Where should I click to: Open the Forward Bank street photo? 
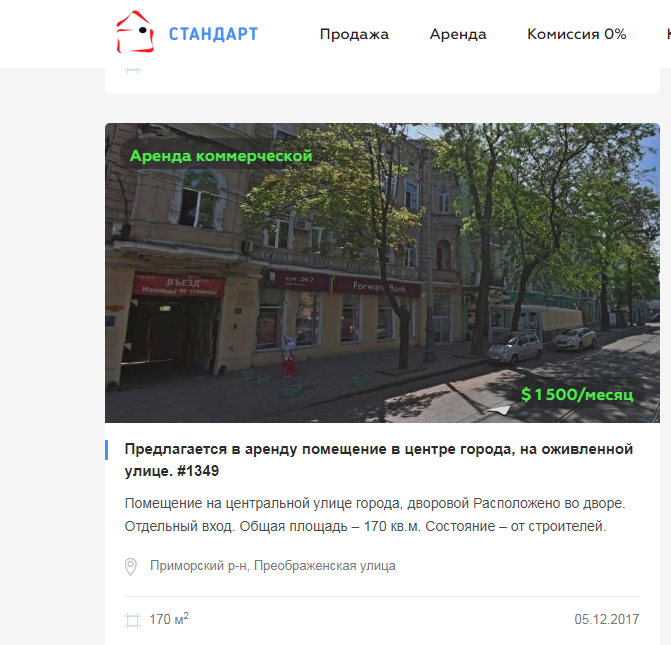[382, 273]
